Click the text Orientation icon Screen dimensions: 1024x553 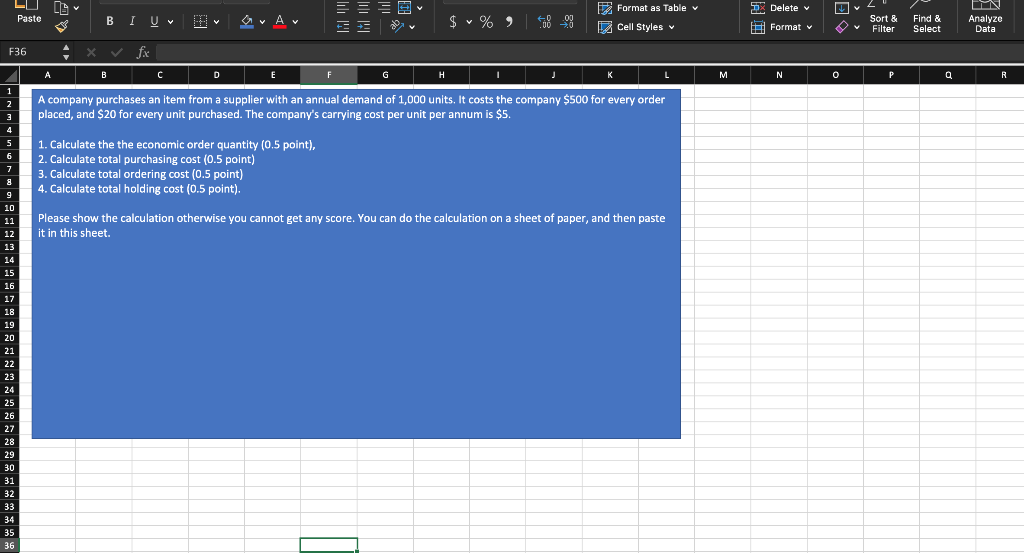tap(397, 26)
